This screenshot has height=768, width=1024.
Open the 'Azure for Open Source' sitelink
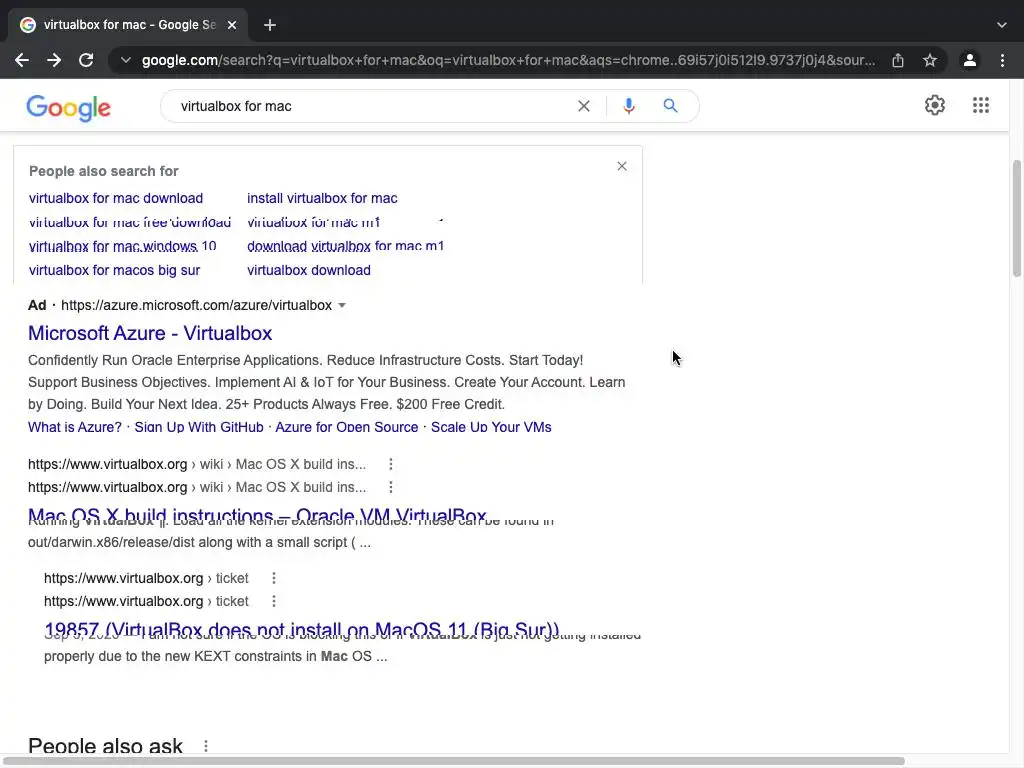pos(347,427)
